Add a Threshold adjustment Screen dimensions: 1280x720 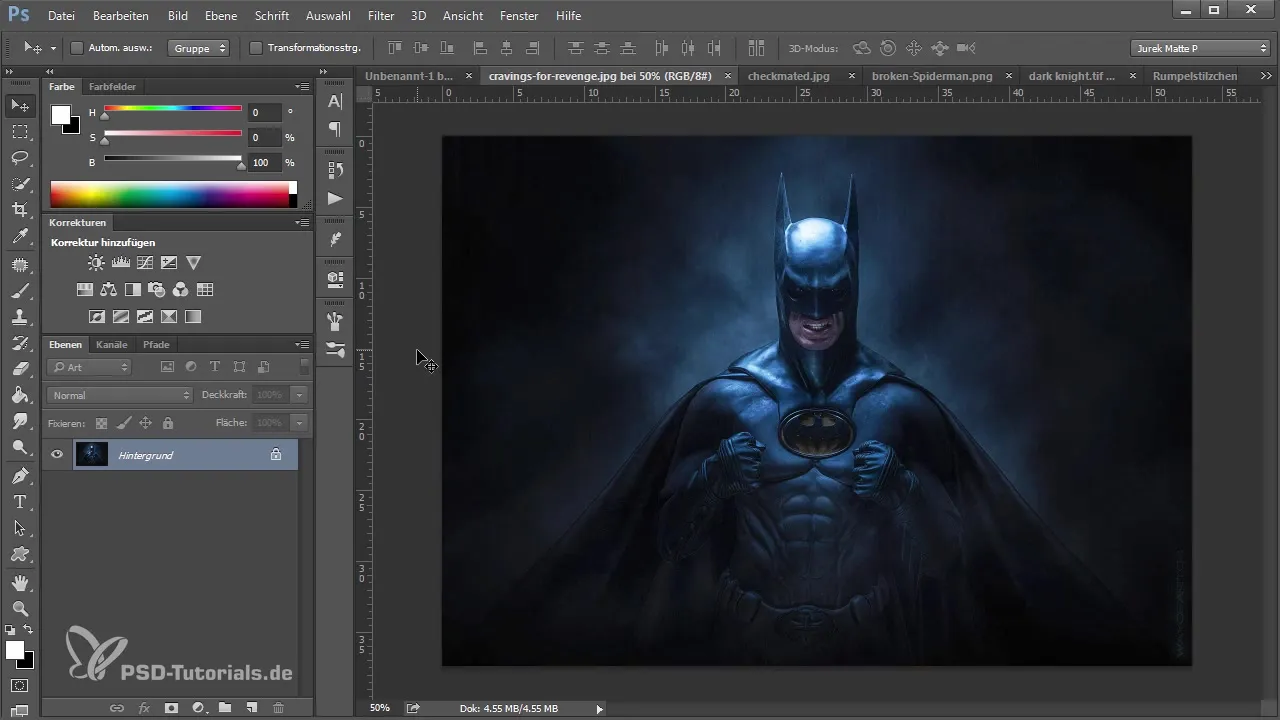coord(145,317)
